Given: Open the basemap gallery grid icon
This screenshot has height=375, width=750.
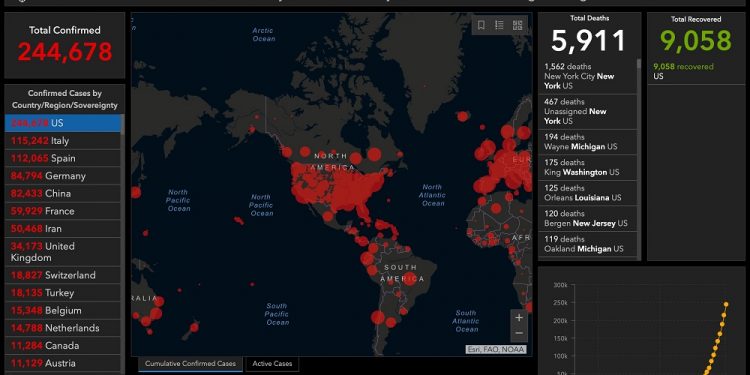Looking at the screenshot, I should coord(517,25).
